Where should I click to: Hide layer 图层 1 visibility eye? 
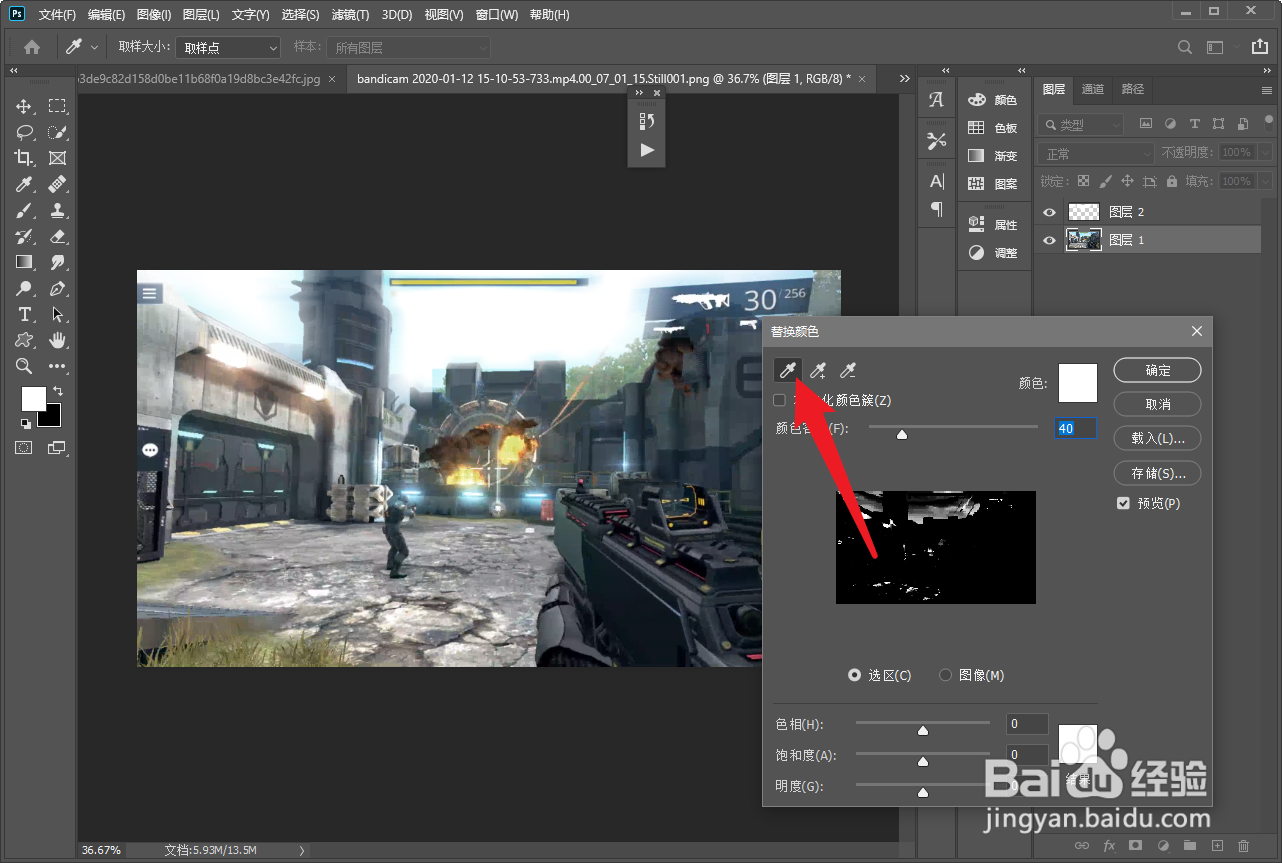[x=1049, y=240]
